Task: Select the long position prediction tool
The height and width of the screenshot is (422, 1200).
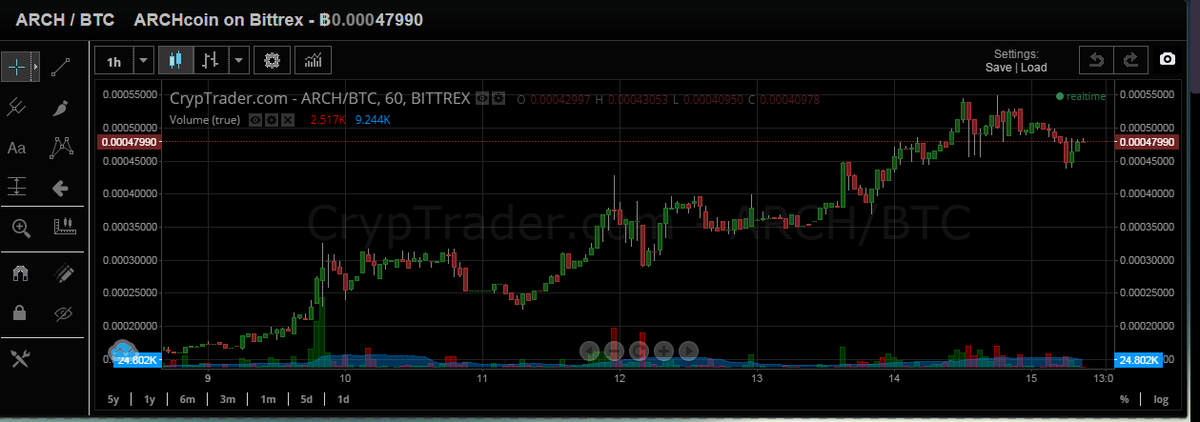Action: (x=17, y=187)
